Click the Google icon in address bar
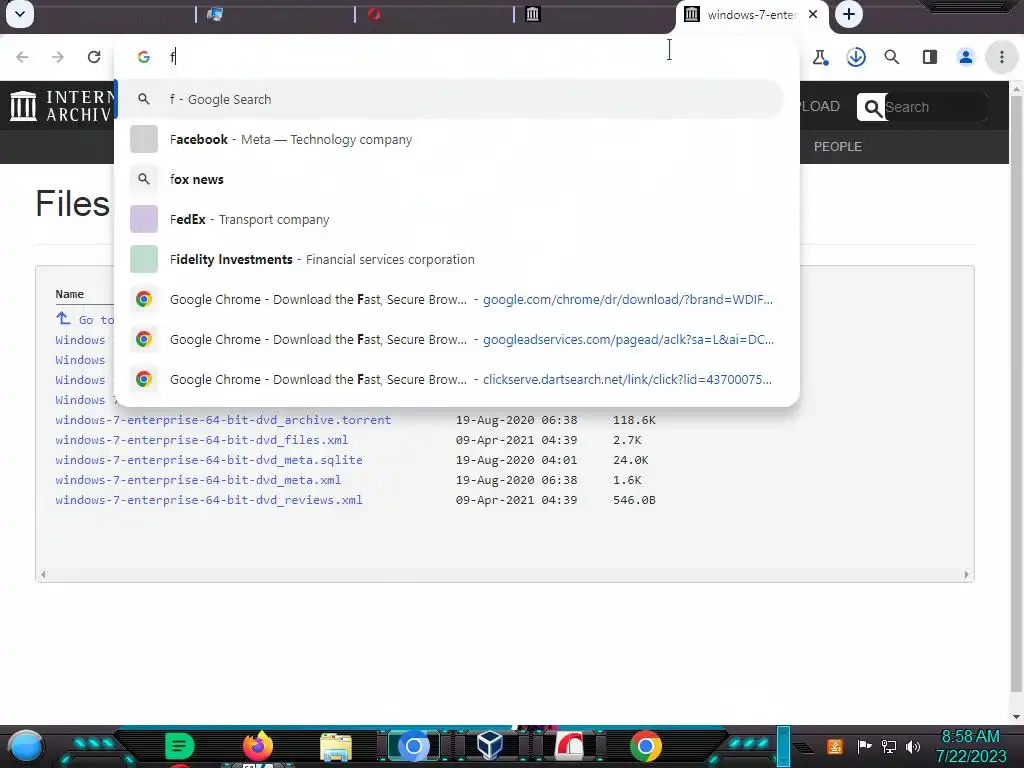Viewport: 1024px width, 768px height. coord(144,57)
